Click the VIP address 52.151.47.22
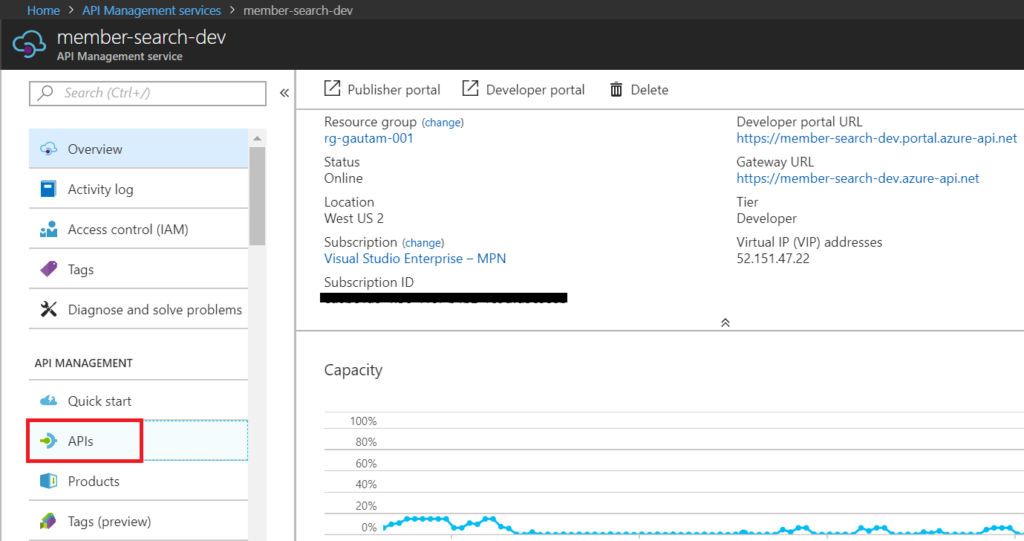1024x541 pixels. [x=773, y=258]
